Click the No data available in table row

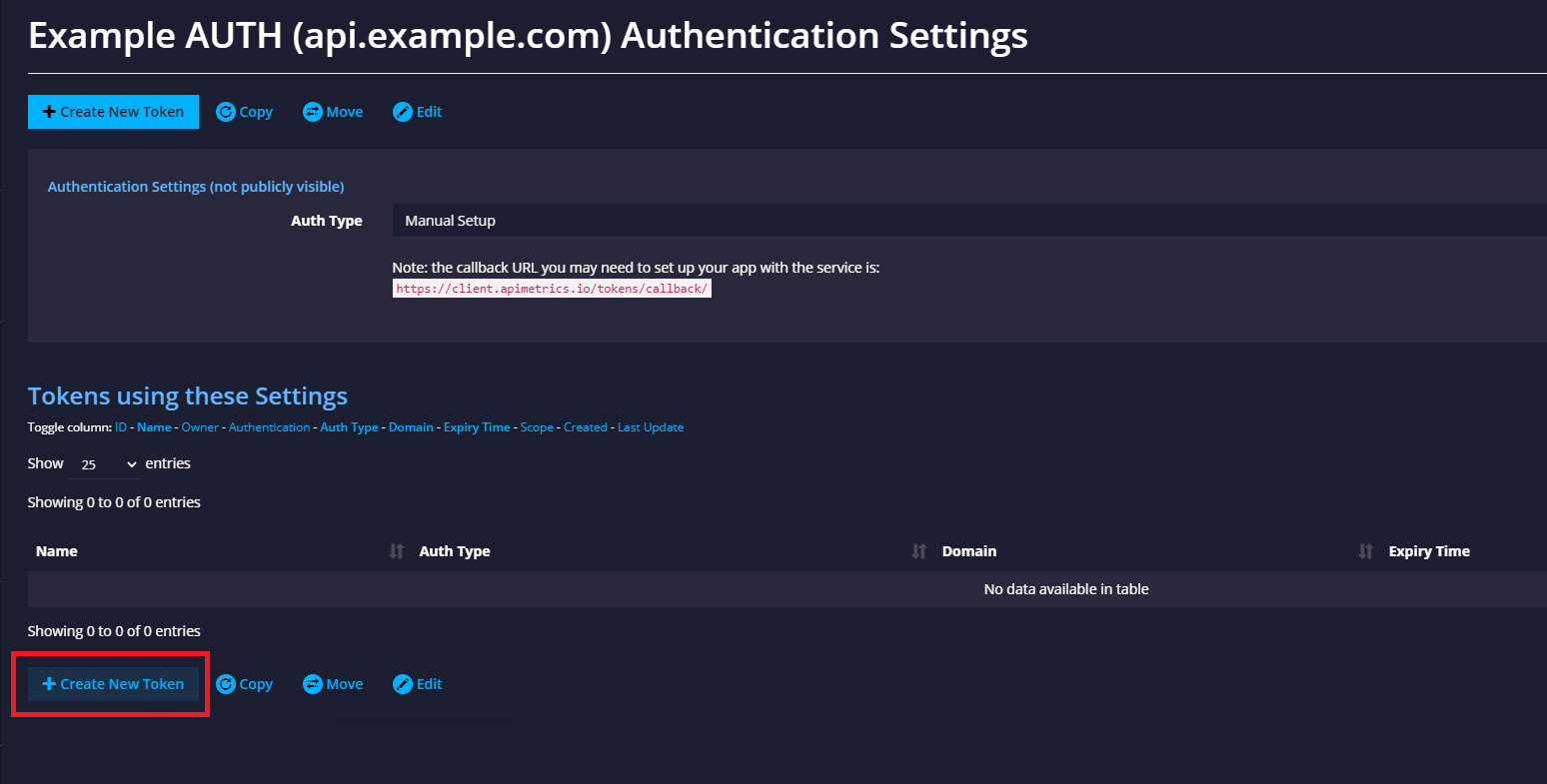787,589
